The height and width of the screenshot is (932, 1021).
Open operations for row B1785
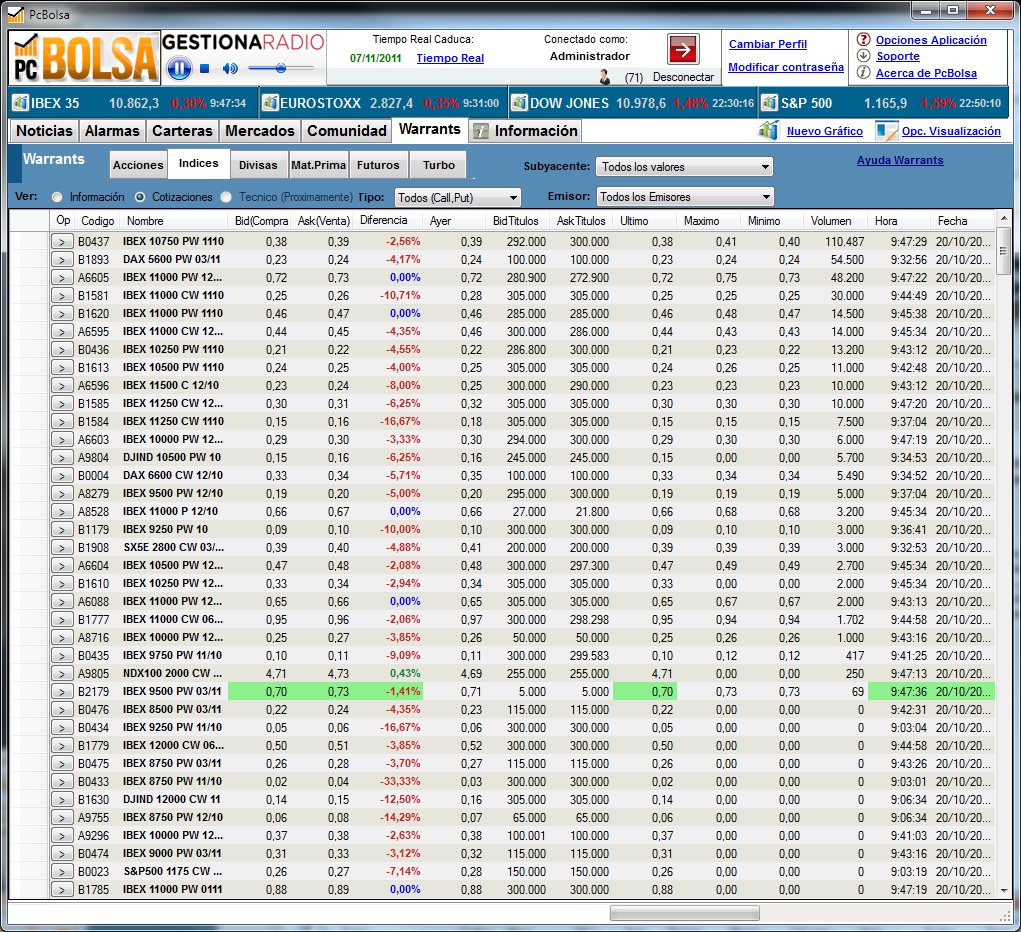(63, 890)
